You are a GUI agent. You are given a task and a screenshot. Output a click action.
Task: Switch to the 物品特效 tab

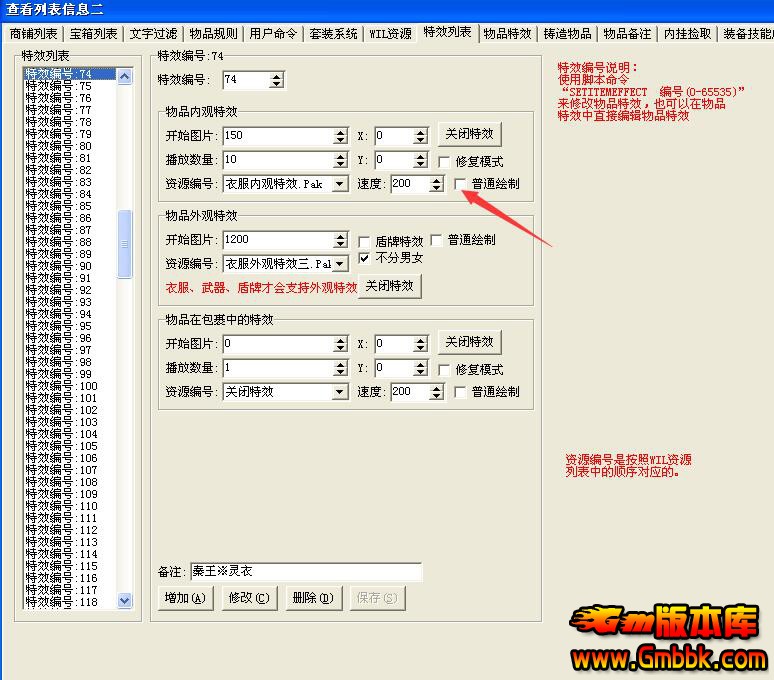tap(507, 34)
